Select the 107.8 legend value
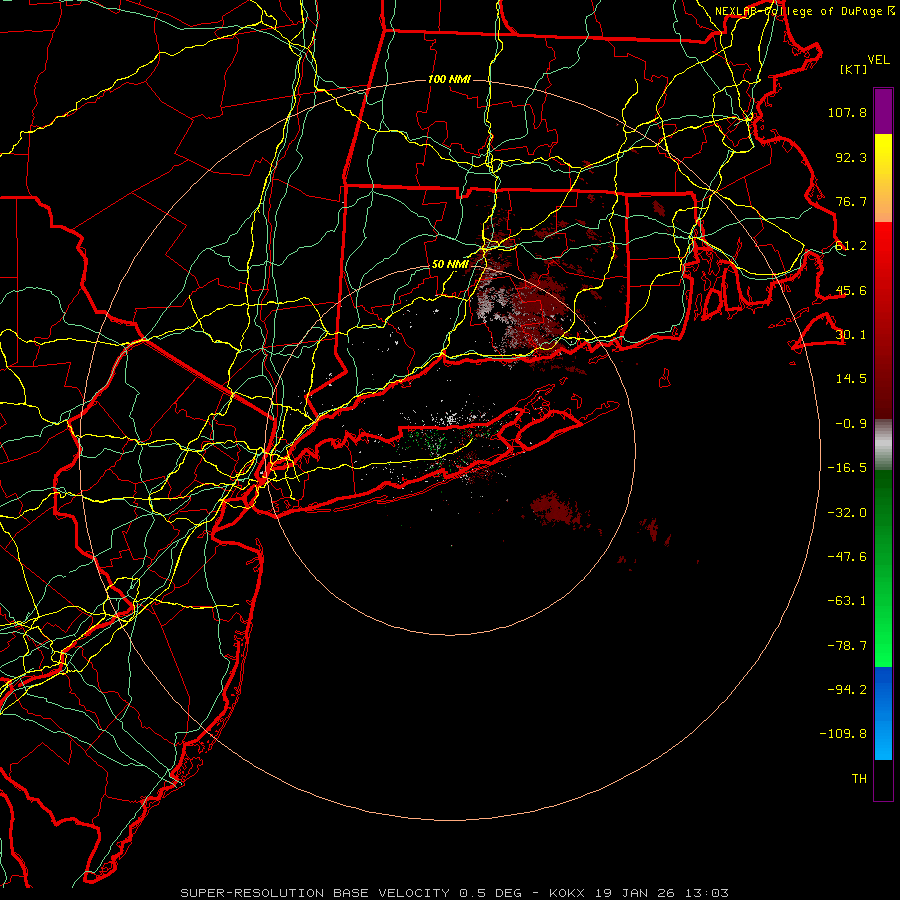Viewport: 900px width, 900px height. point(847,112)
